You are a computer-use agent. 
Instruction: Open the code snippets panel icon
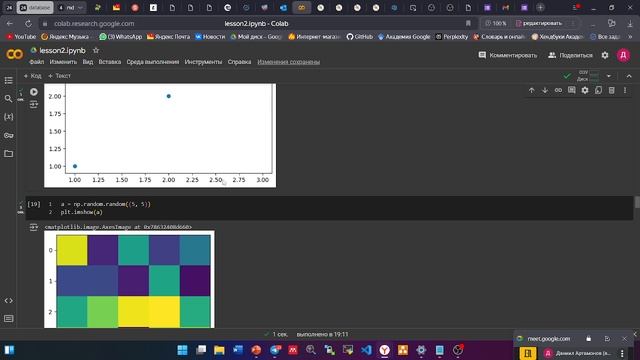(x=8, y=300)
